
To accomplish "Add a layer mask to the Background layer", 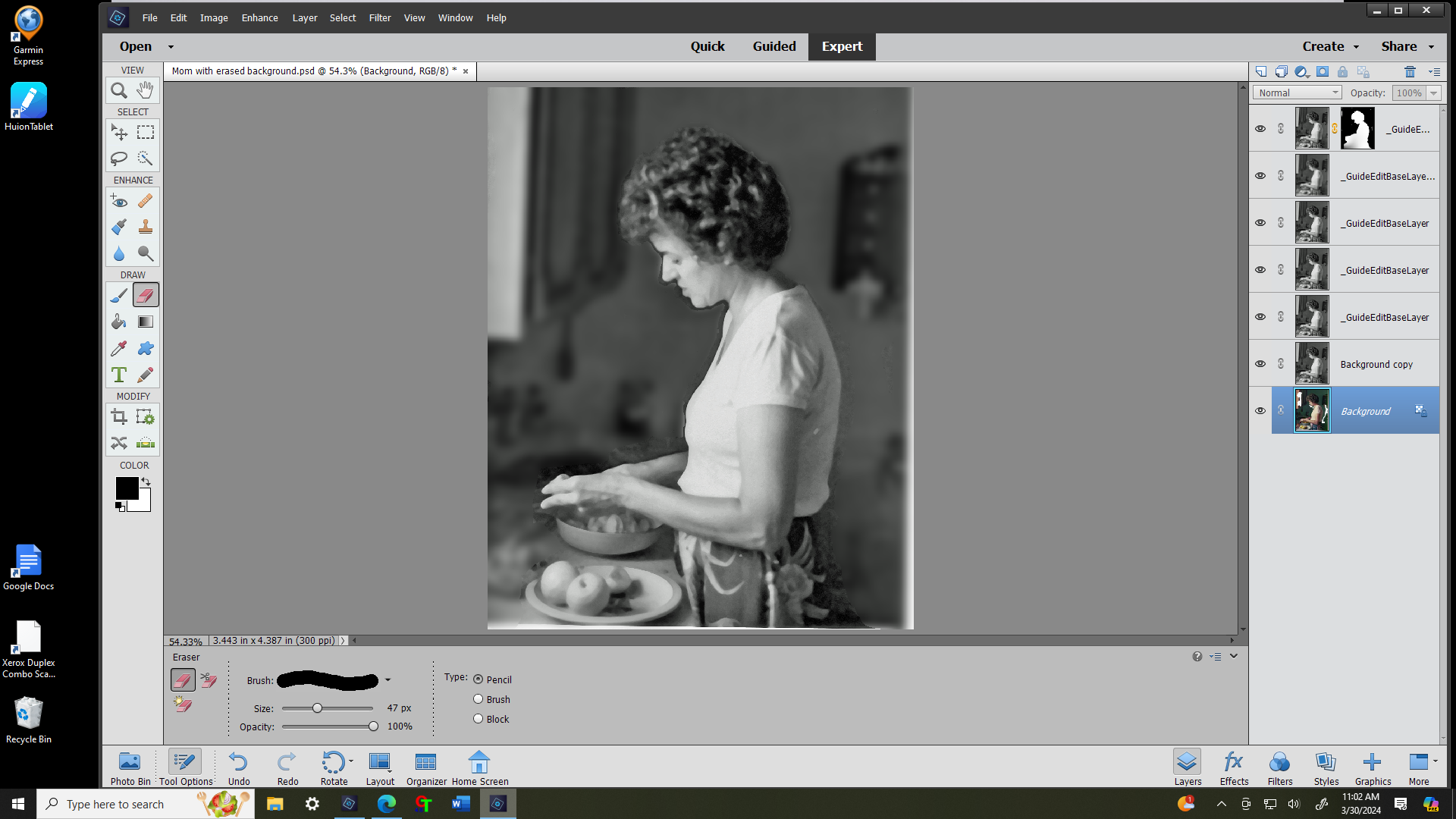I will [x=1323, y=71].
